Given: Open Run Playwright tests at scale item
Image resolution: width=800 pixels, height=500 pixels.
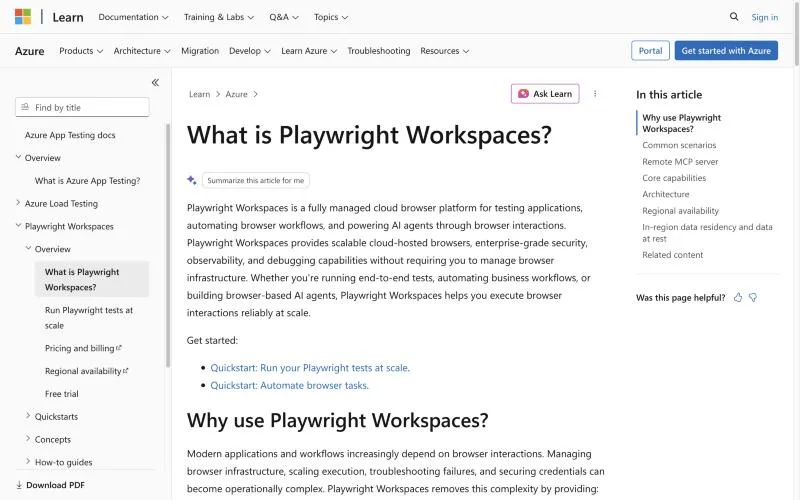Looking at the screenshot, I should [89, 317].
